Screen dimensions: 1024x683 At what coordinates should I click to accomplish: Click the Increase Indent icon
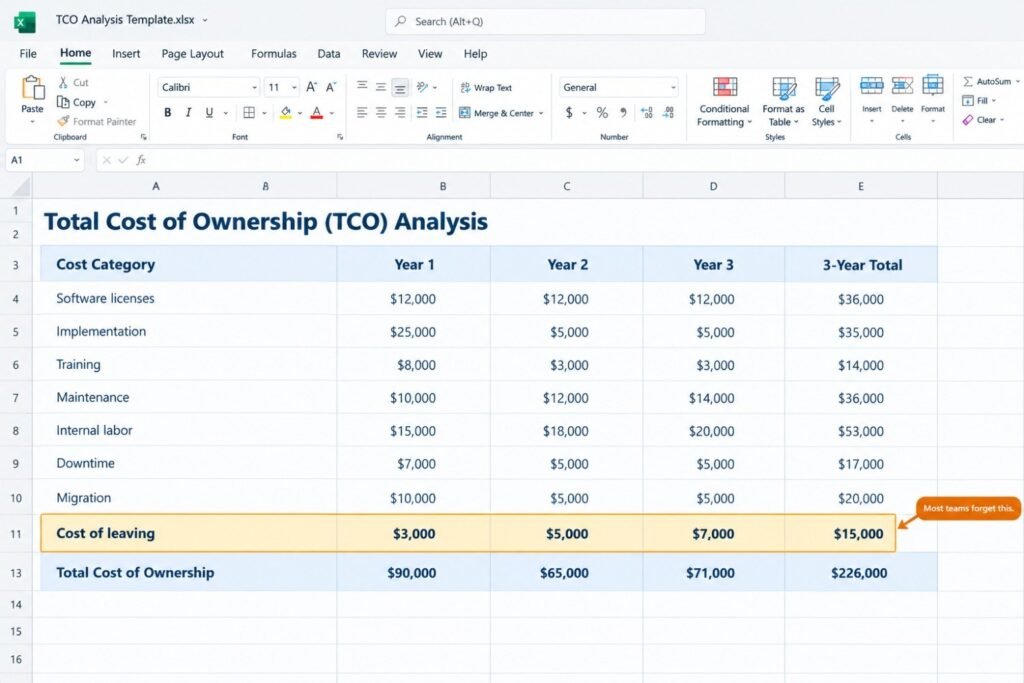point(441,112)
